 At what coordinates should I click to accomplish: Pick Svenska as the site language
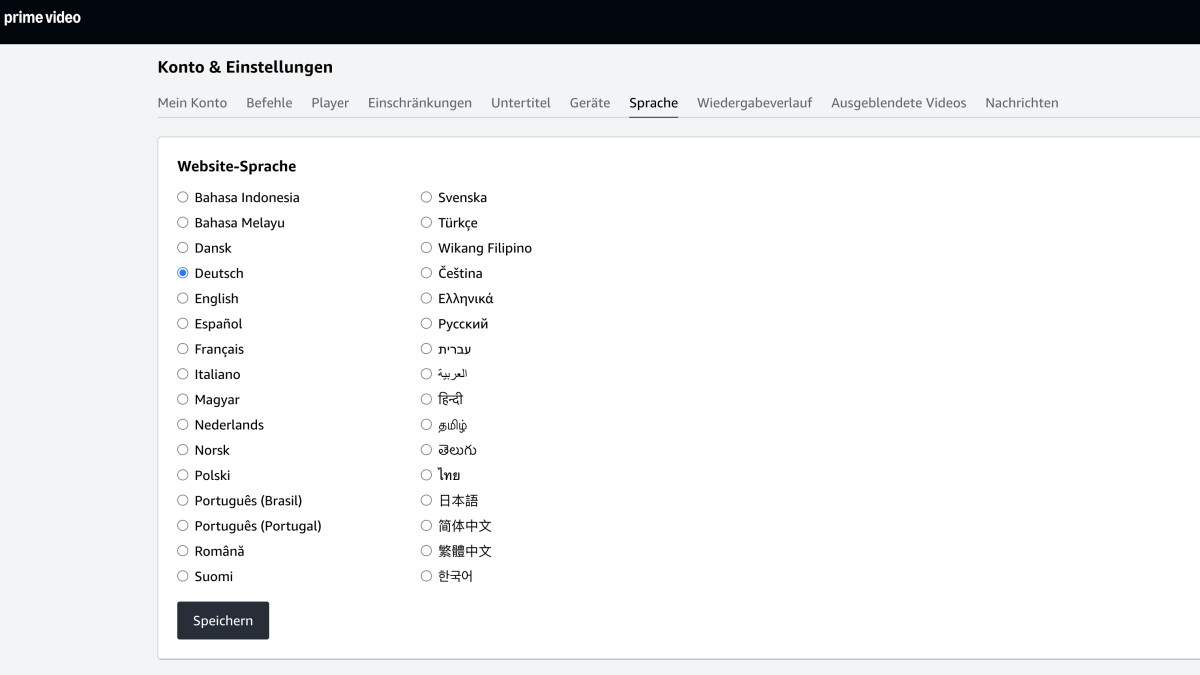[426, 197]
